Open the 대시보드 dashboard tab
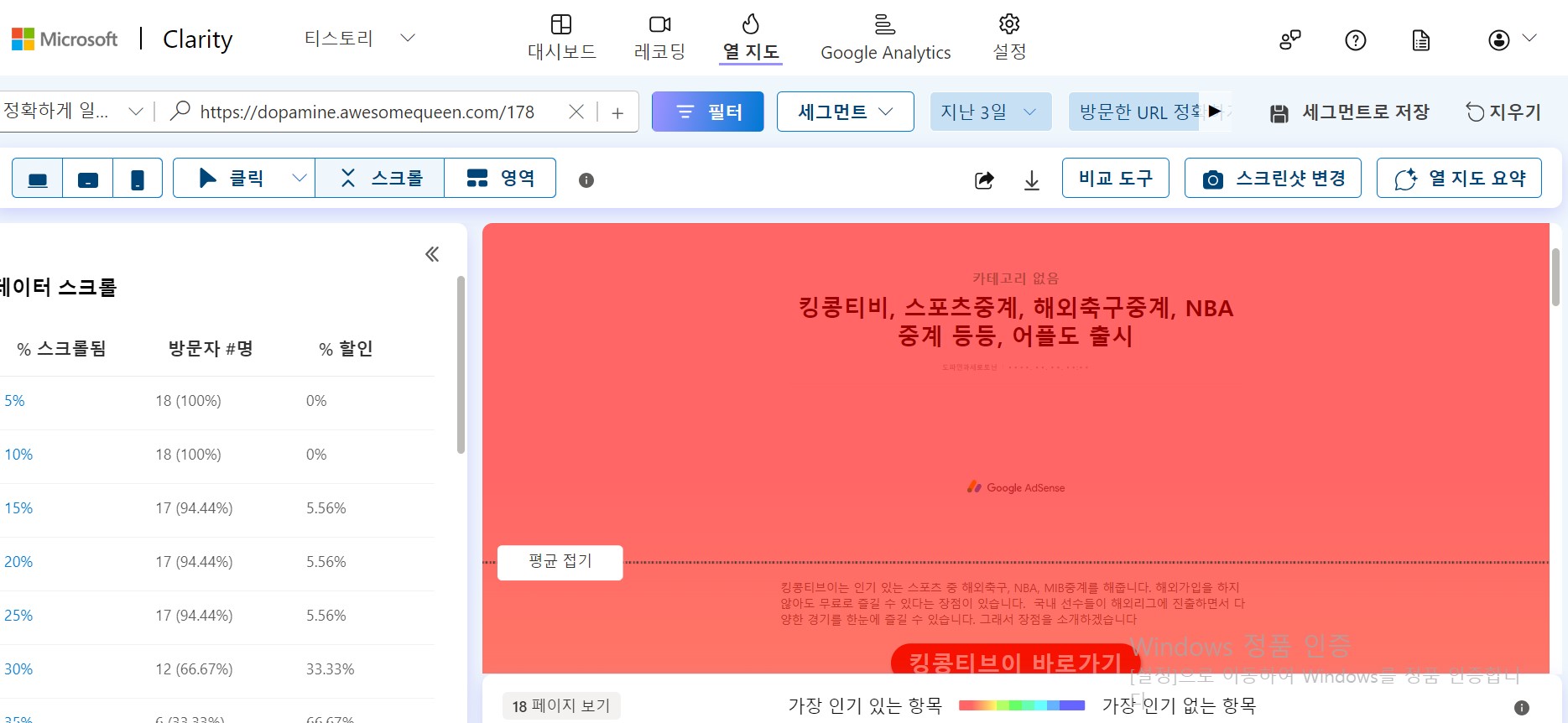This screenshot has height=723, width=1568. [561, 38]
